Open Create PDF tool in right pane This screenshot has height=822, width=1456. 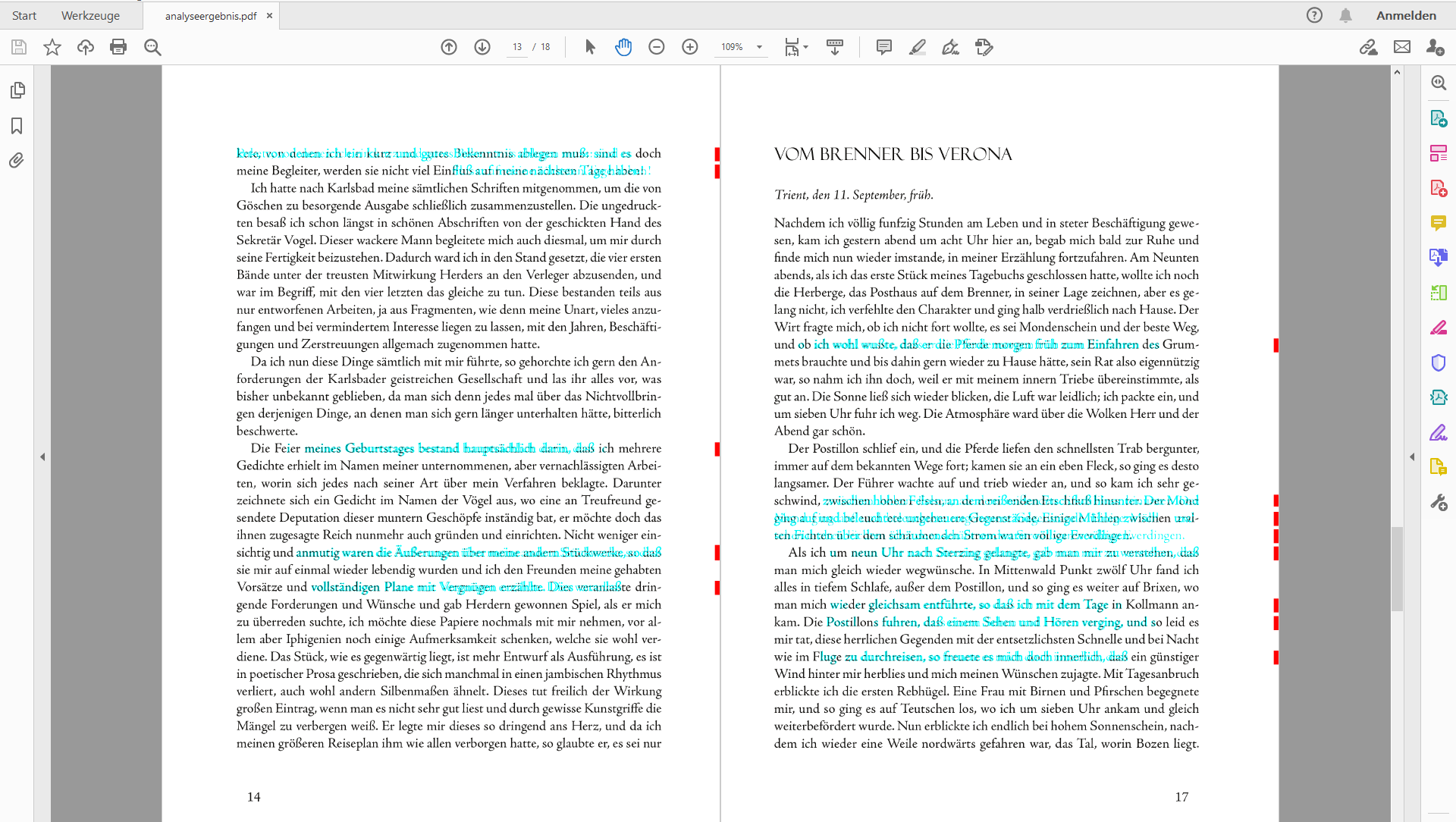click(x=1439, y=188)
